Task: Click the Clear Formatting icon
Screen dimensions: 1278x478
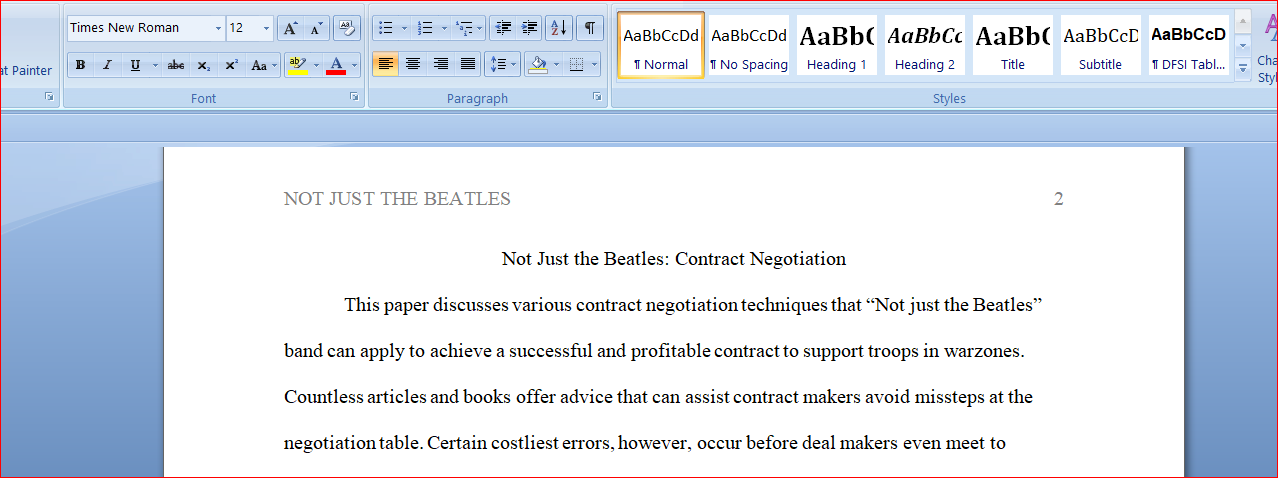Action: (x=346, y=28)
